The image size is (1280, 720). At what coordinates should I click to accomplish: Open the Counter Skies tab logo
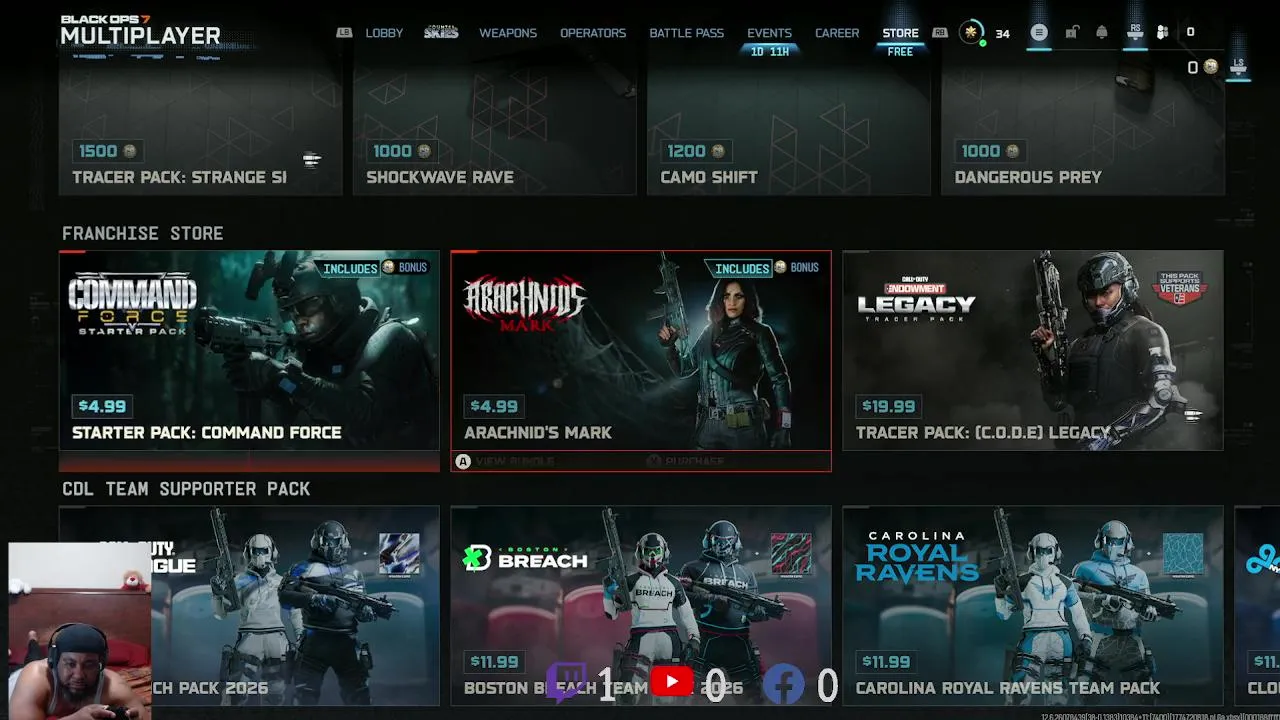(x=441, y=32)
